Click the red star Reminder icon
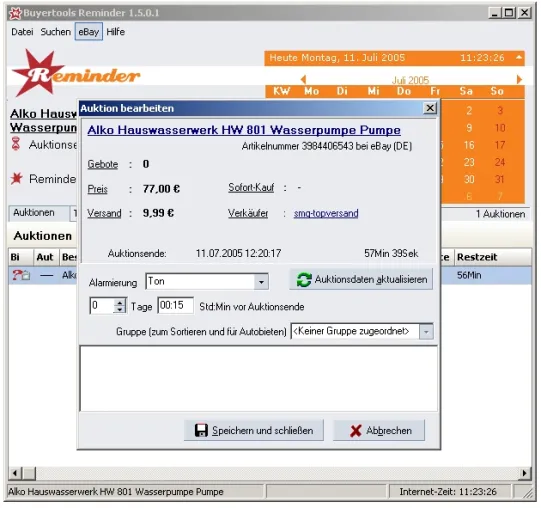 pos(16,178)
